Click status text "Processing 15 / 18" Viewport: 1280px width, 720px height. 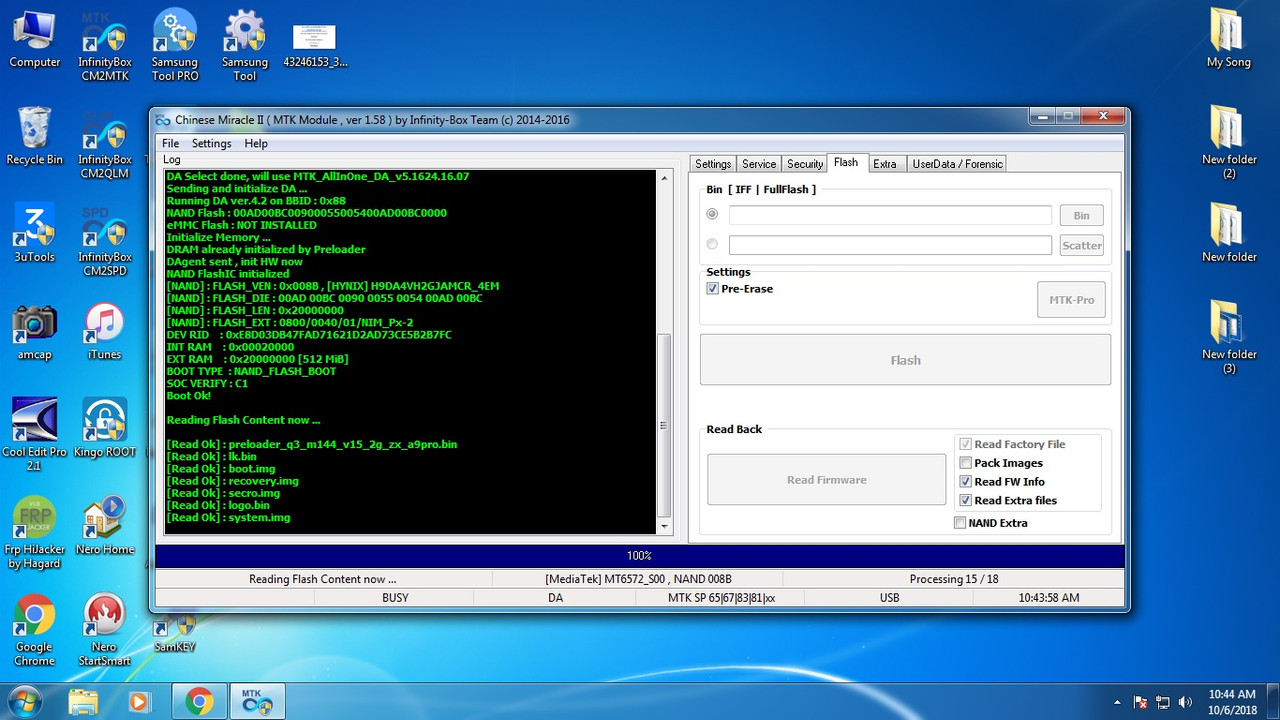pyautogui.click(x=954, y=579)
